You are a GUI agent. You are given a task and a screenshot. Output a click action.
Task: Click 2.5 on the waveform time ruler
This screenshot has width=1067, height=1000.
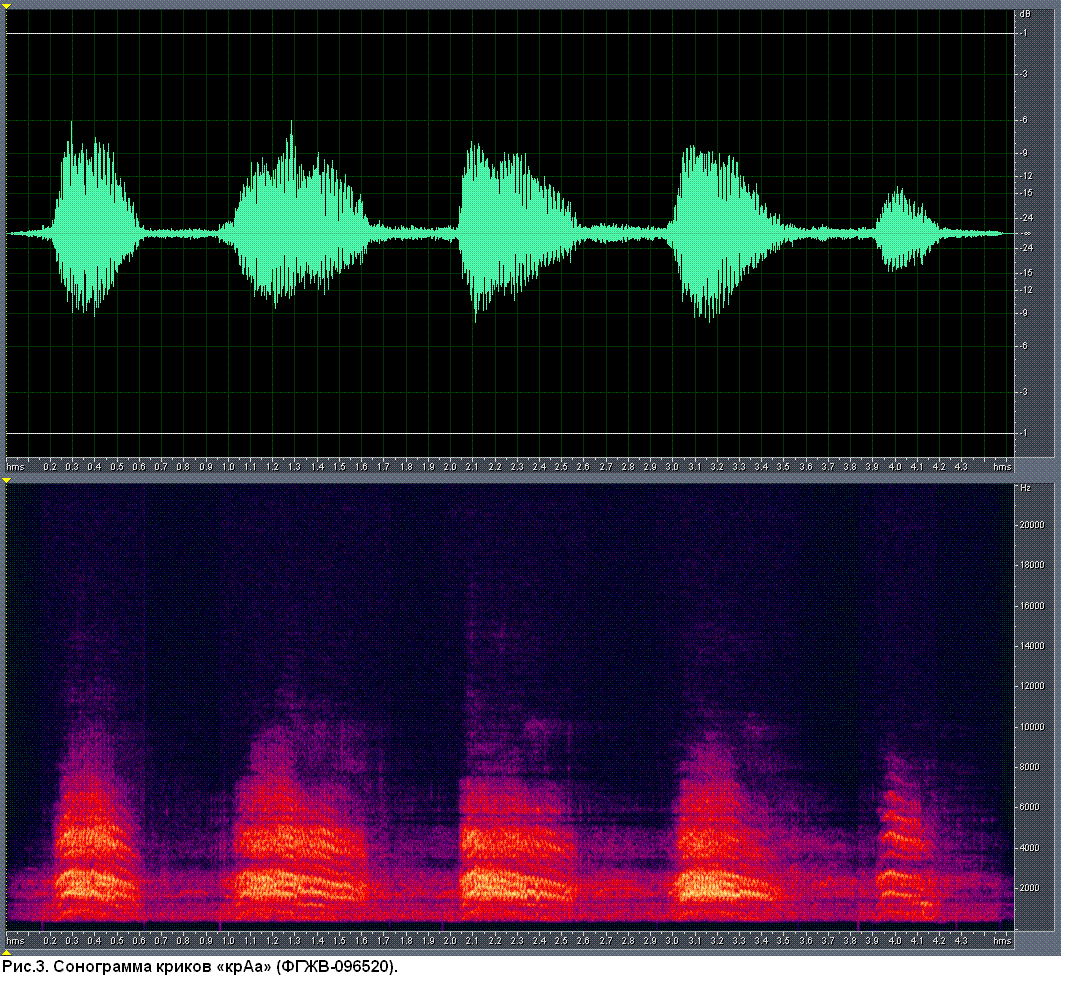(x=561, y=467)
